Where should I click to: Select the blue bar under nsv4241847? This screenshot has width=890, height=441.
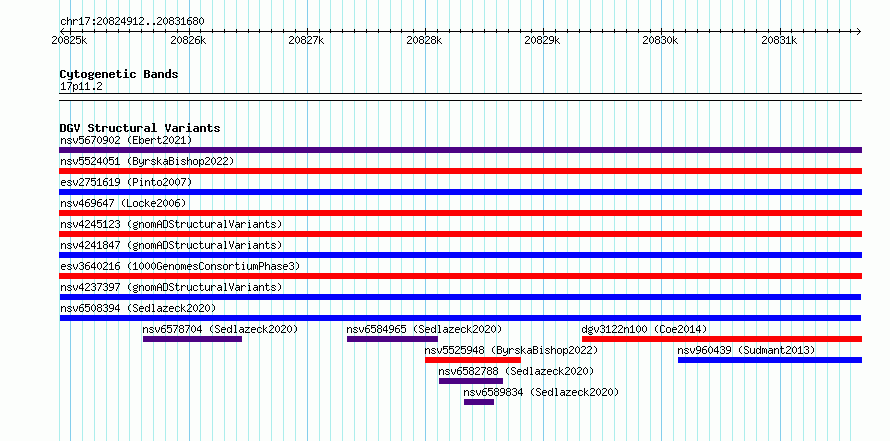pyautogui.click(x=460, y=255)
